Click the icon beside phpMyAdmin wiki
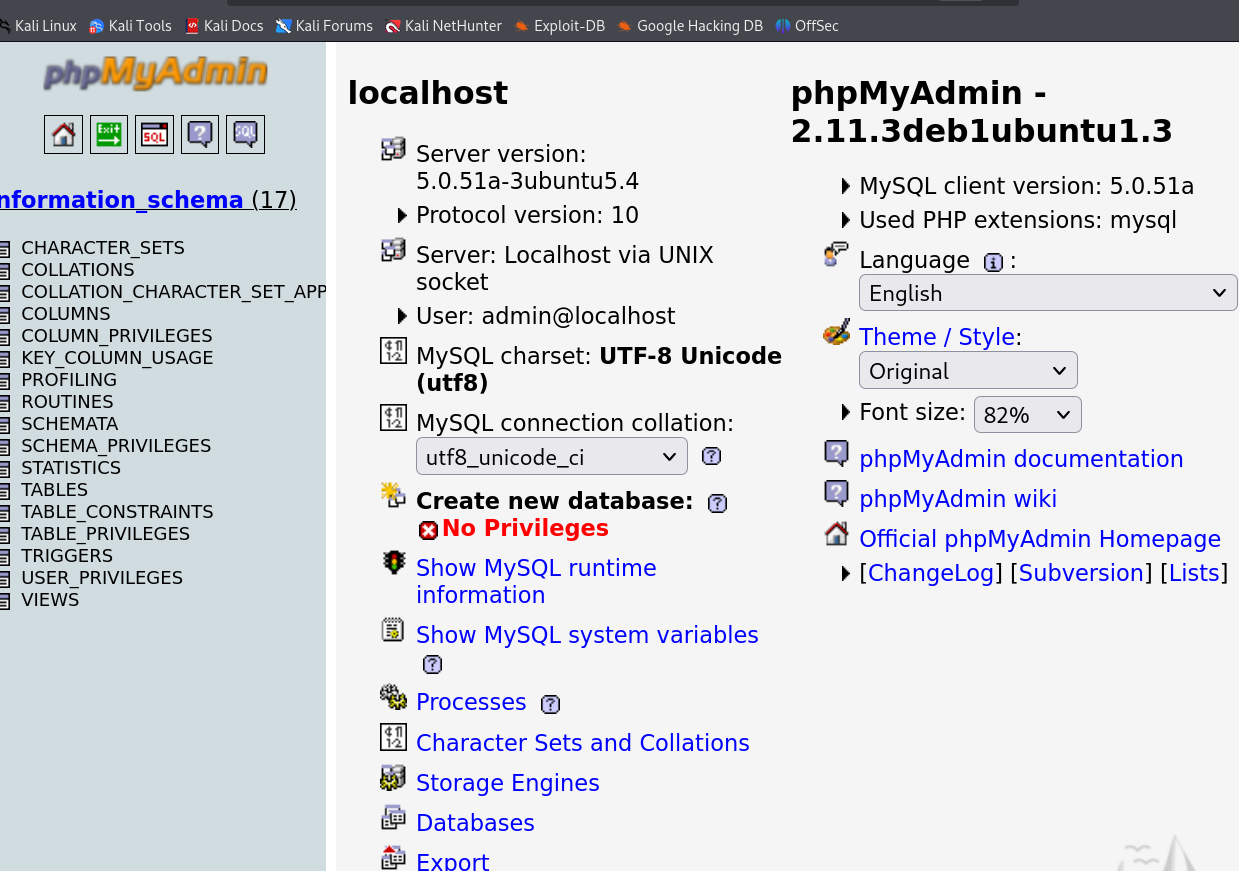Image resolution: width=1239 pixels, height=871 pixels. [x=837, y=493]
